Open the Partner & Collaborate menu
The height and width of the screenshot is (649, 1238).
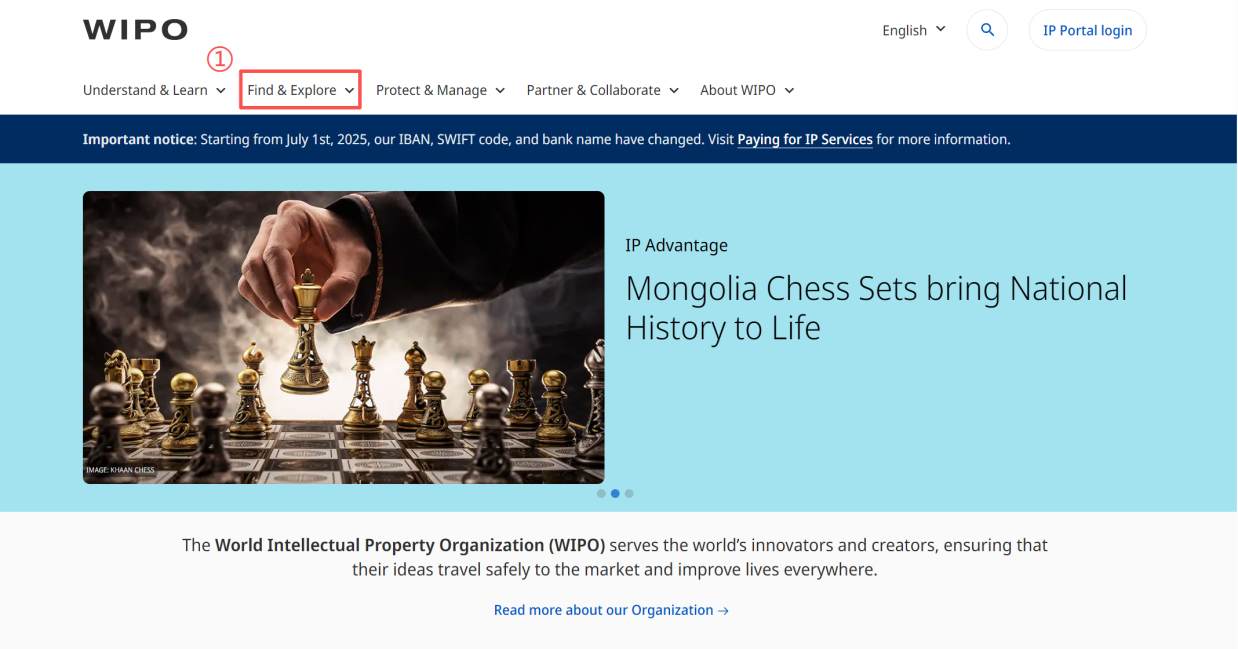click(602, 90)
